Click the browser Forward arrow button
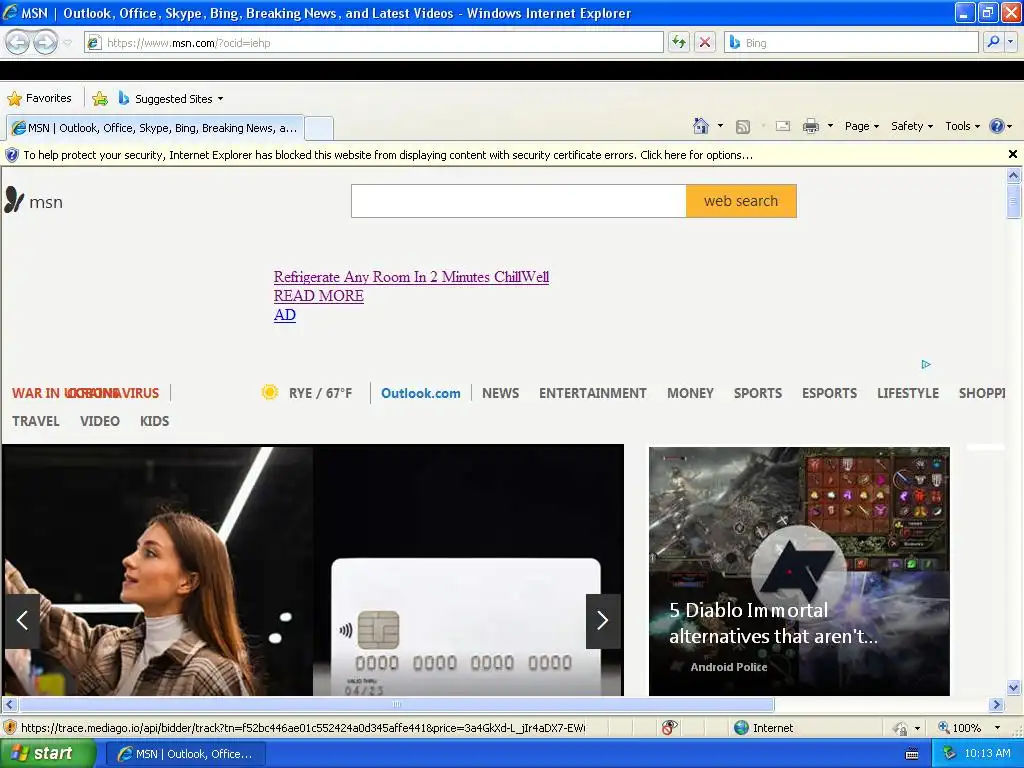The width and height of the screenshot is (1024, 768). pos(45,42)
